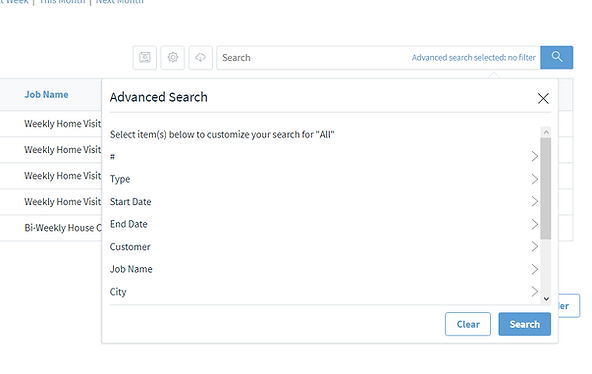Expand the Start Date filter chevron
The width and height of the screenshot is (592, 374).
pyautogui.click(x=534, y=202)
